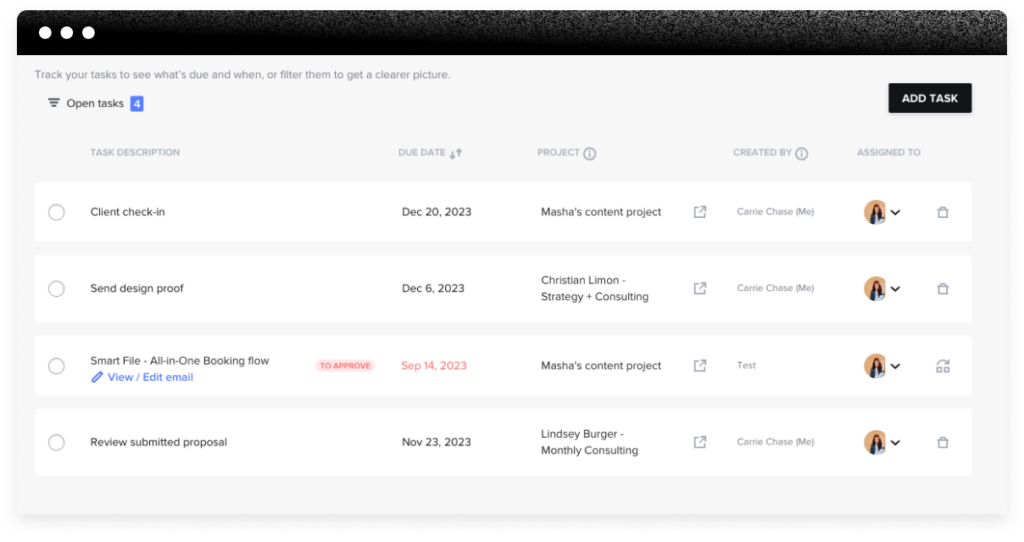Delete the Review submitted proposal task
The height and width of the screenshot is (542, 1024).
(942, 442)
